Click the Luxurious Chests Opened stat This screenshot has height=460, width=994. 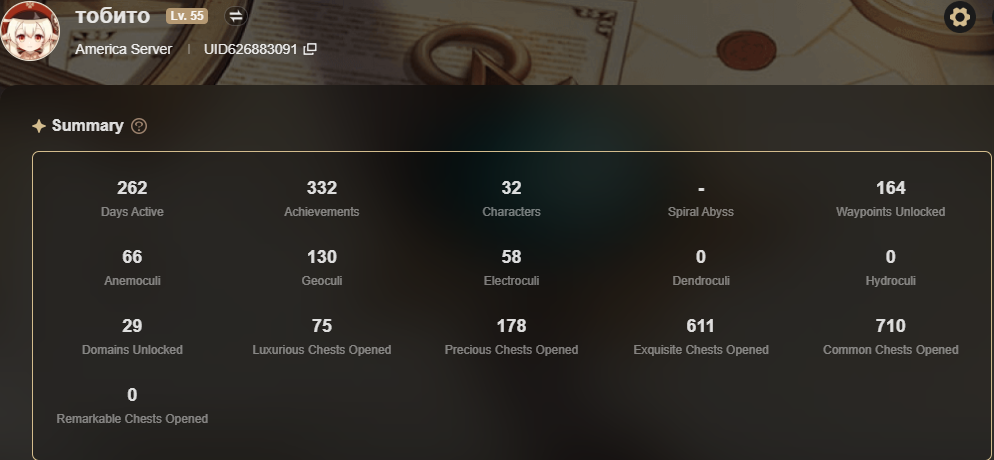coord(321,337)
